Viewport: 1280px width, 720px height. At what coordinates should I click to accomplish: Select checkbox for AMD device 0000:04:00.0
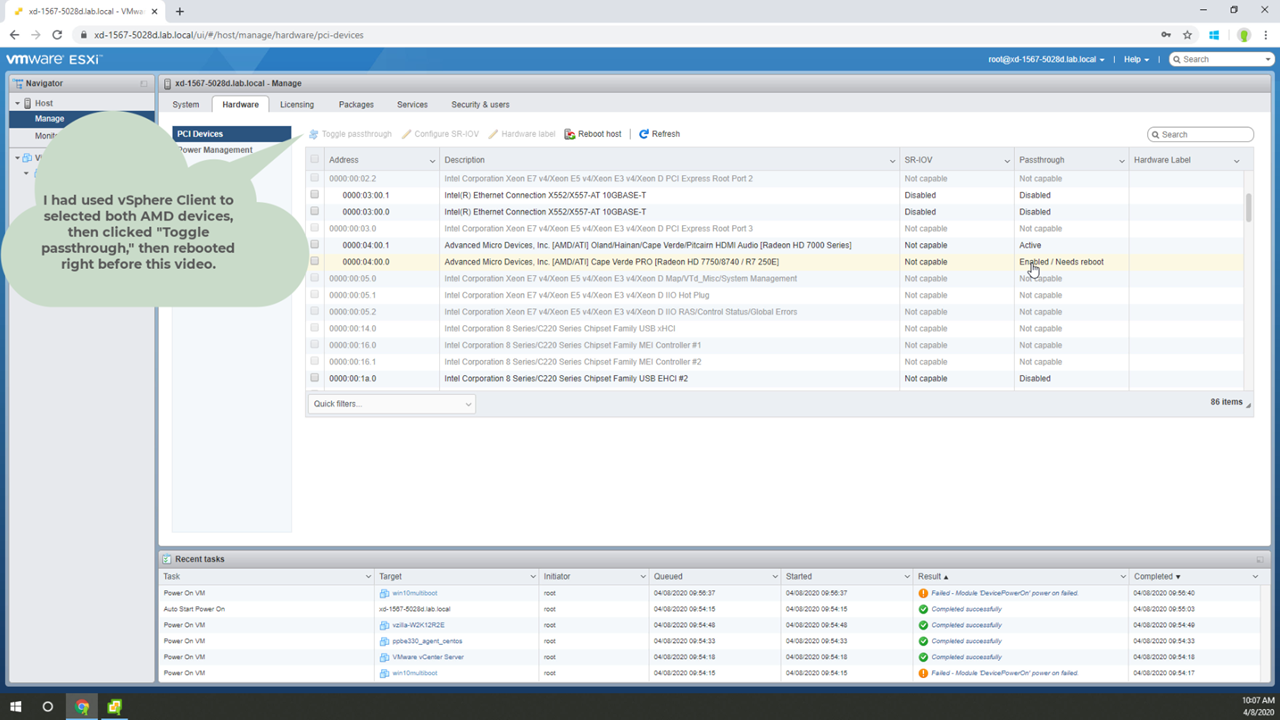click(x=315, y=262)
